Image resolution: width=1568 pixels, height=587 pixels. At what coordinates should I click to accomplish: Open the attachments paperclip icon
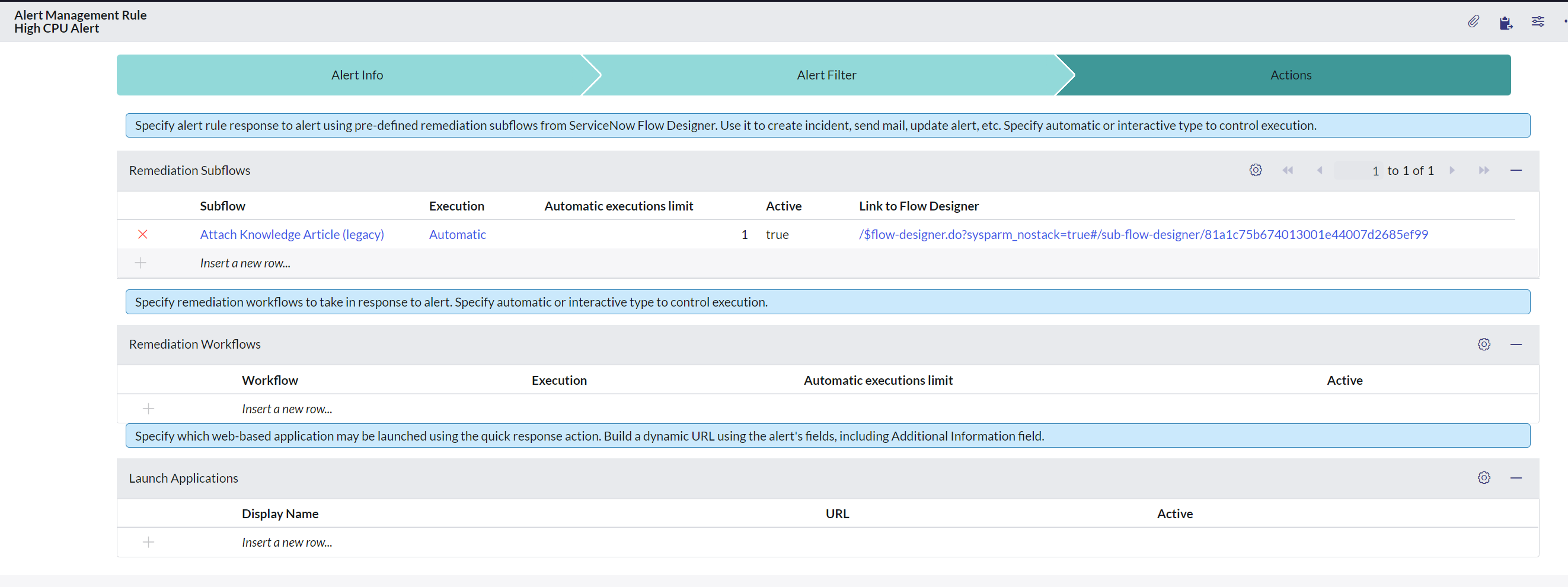click(1473, 22)
